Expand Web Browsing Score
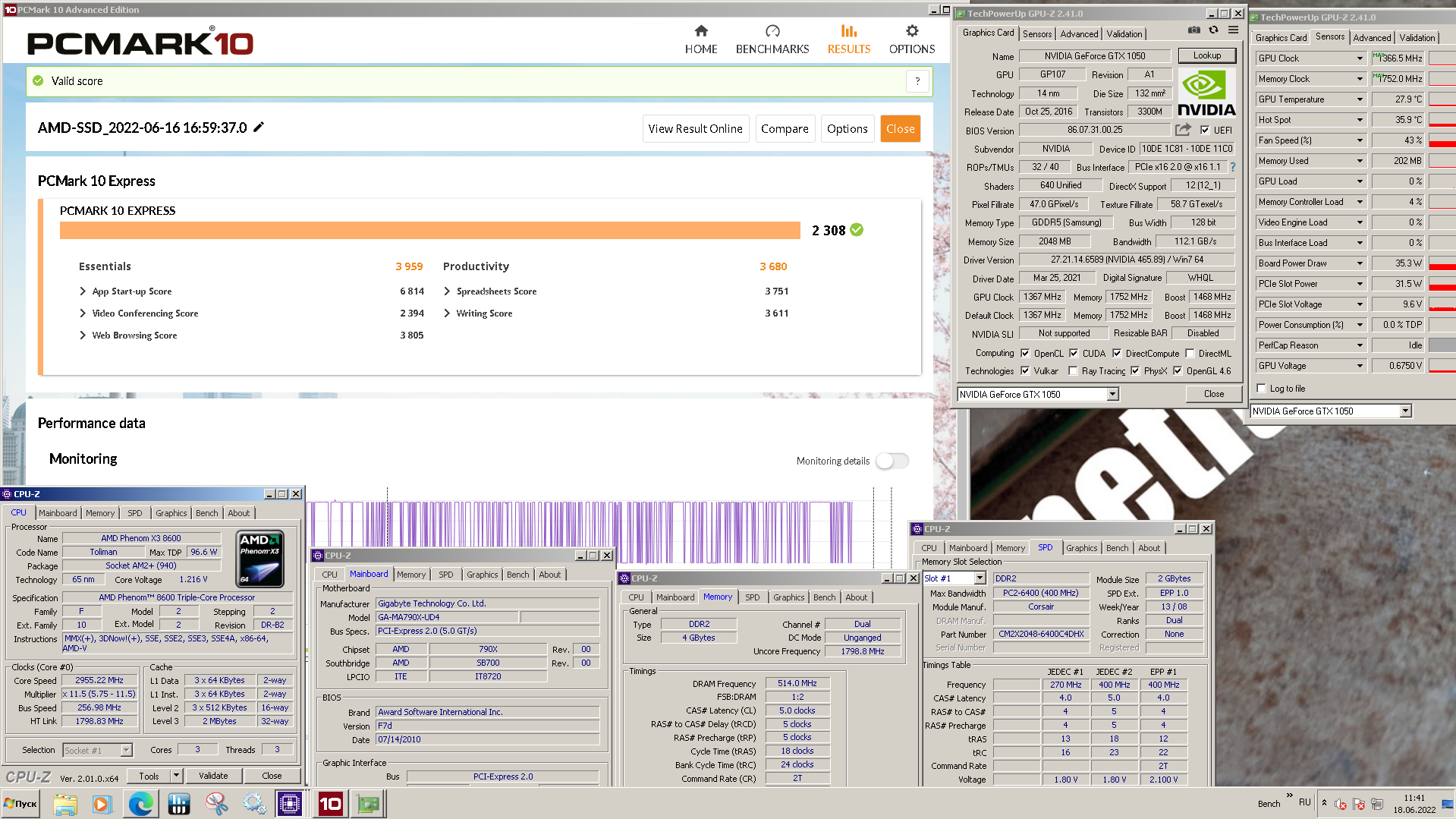 pyautogui.click(x=83, y=335)
